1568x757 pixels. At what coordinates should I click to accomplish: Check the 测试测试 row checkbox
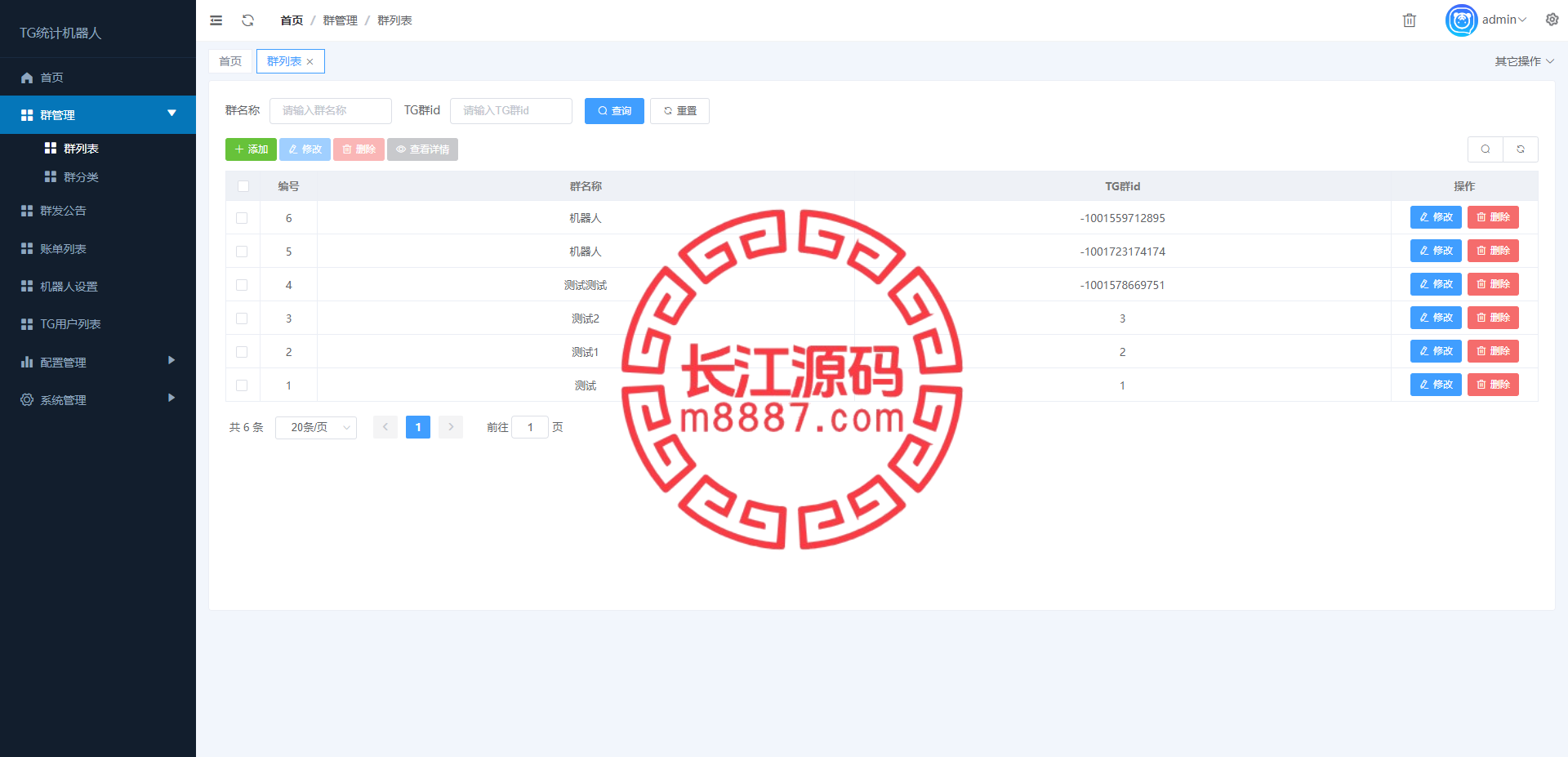[x=242, y=285]
